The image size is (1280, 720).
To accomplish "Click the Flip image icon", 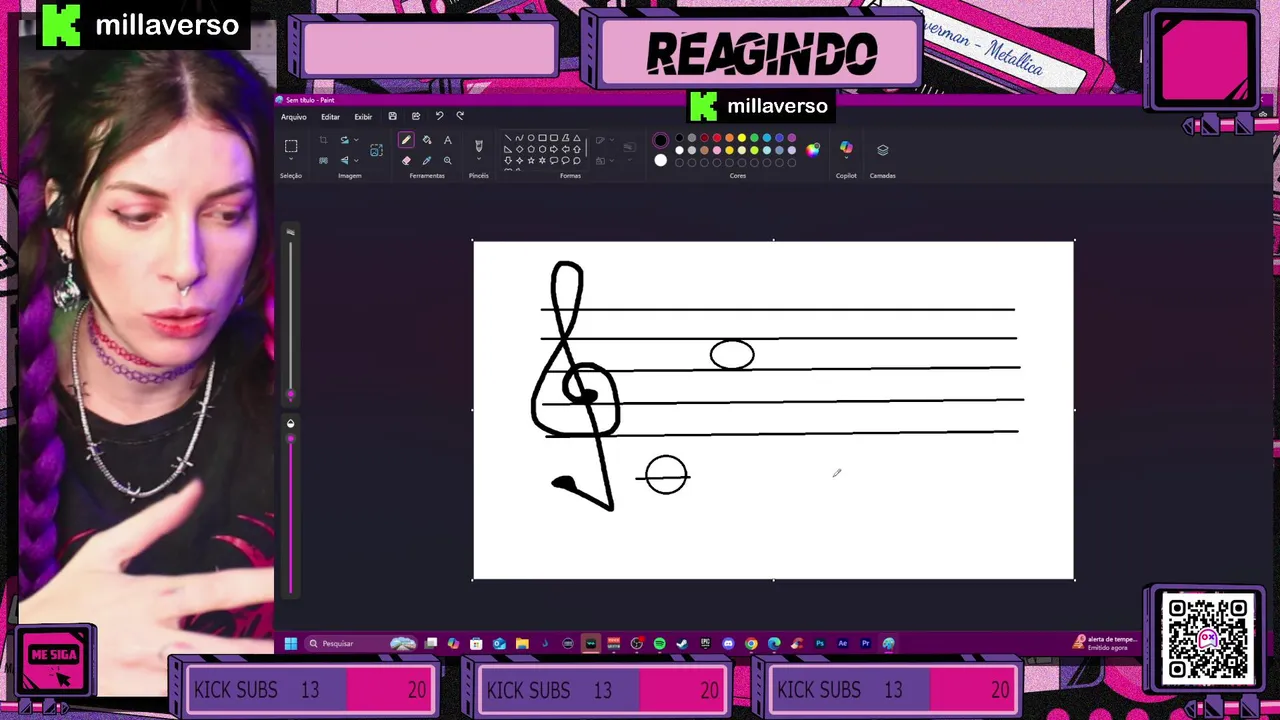I will point(344,161).
